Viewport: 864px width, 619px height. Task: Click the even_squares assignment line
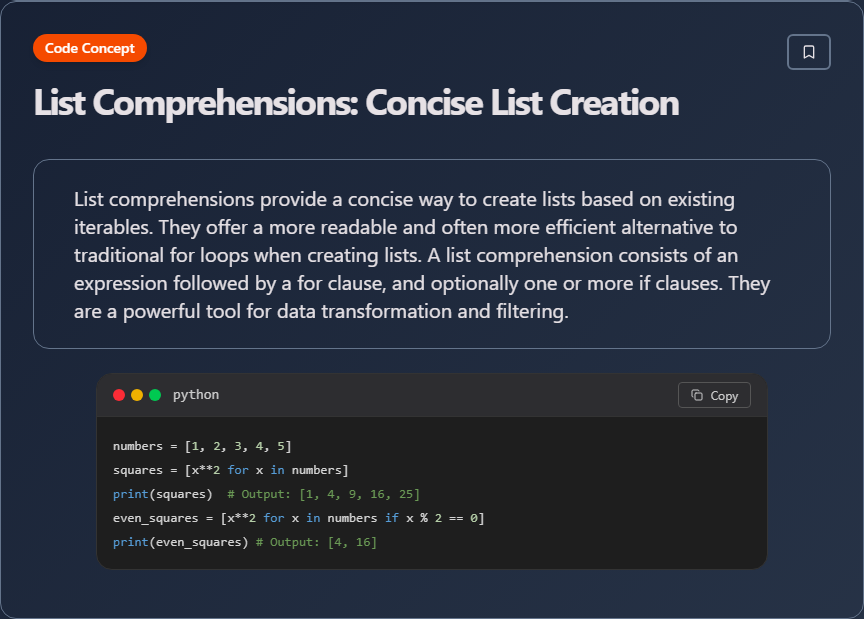tap(298, 518)
